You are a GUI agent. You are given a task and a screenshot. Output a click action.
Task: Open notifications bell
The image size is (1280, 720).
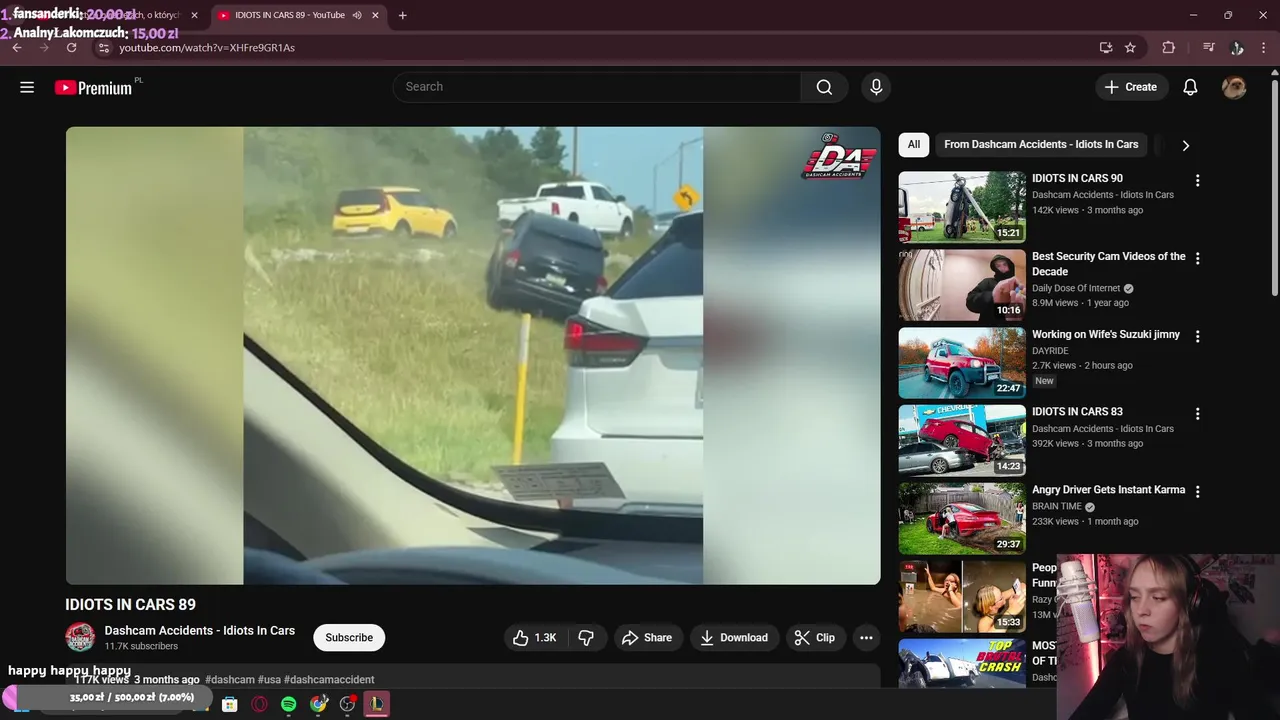(x=1190, y=87)
